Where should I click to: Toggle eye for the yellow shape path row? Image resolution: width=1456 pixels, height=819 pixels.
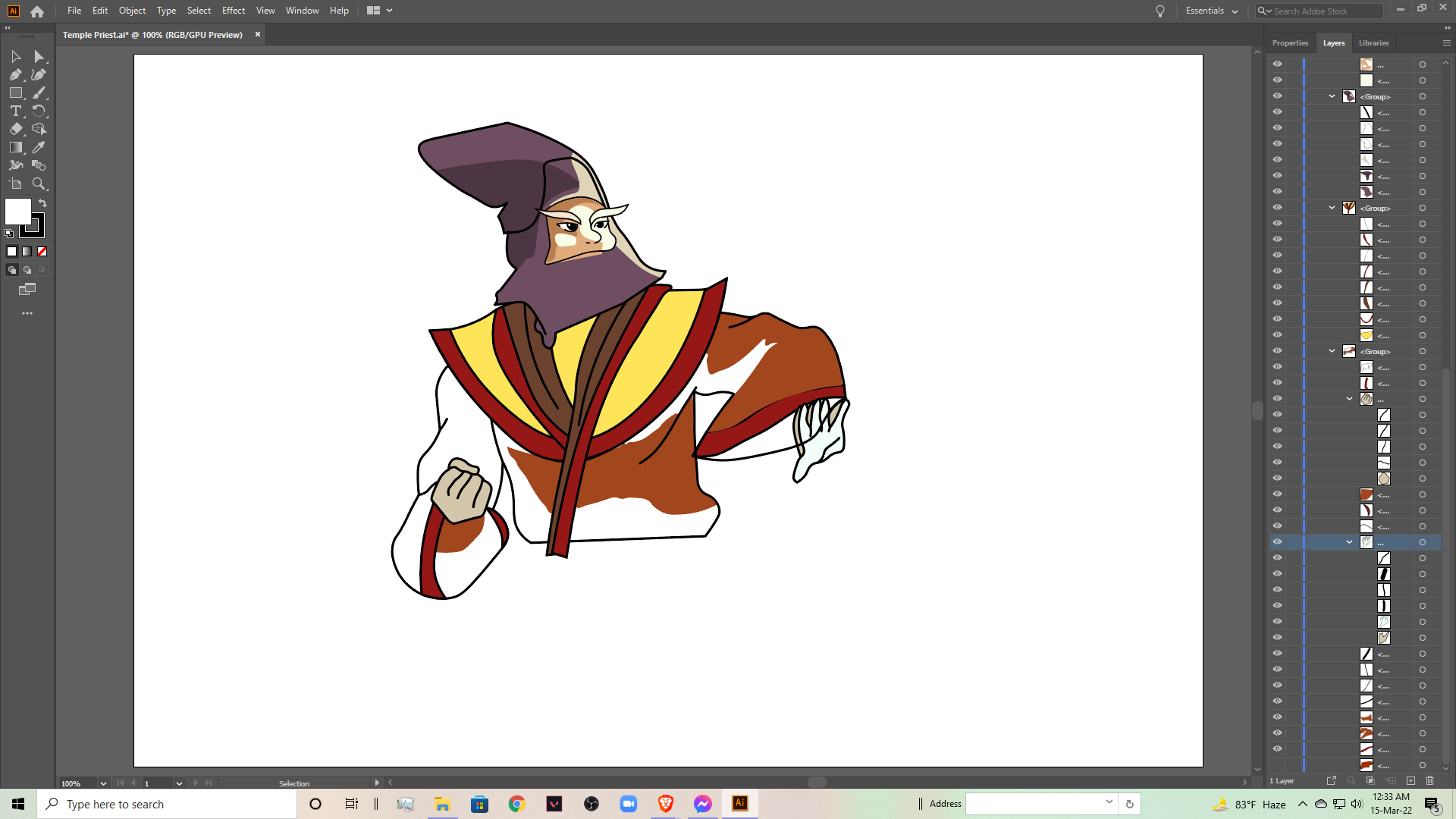click(x=1277, y=334)
